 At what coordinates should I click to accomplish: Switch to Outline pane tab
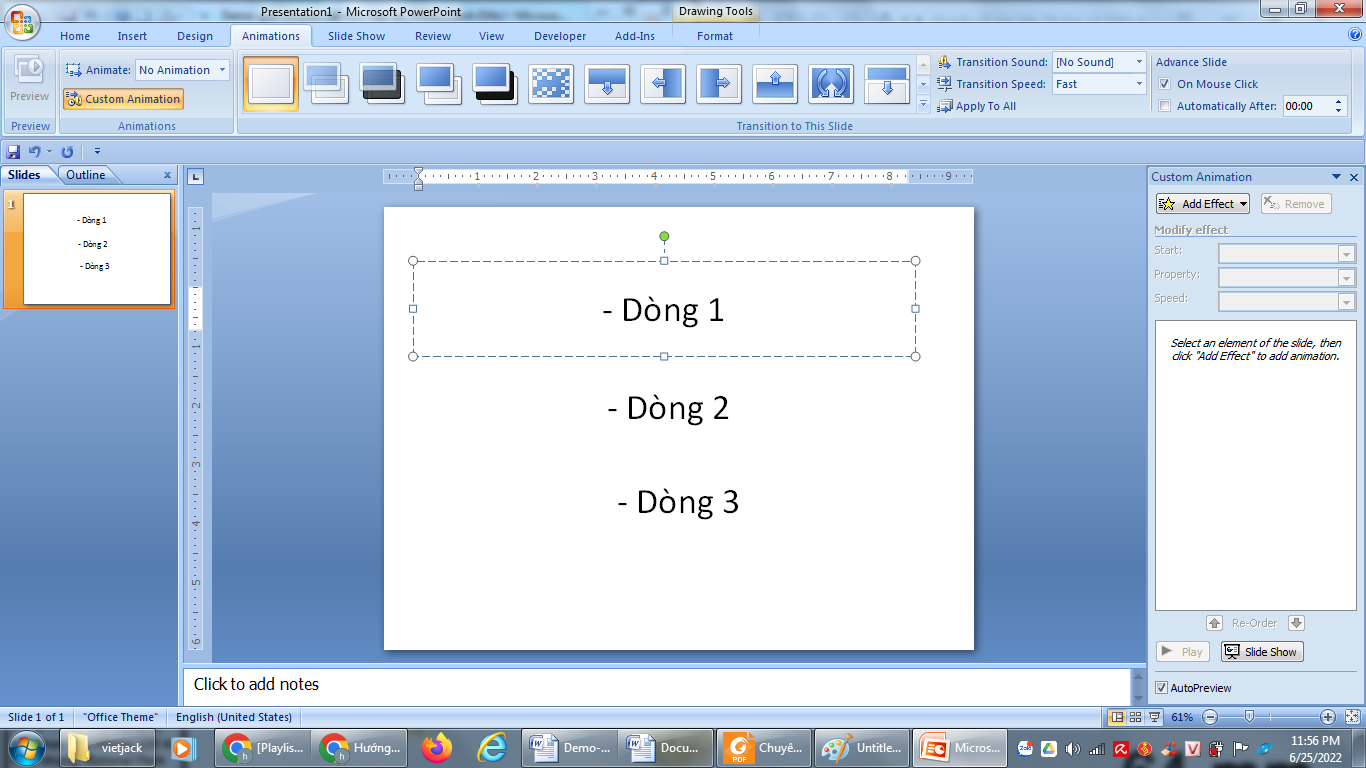point(86,175)
